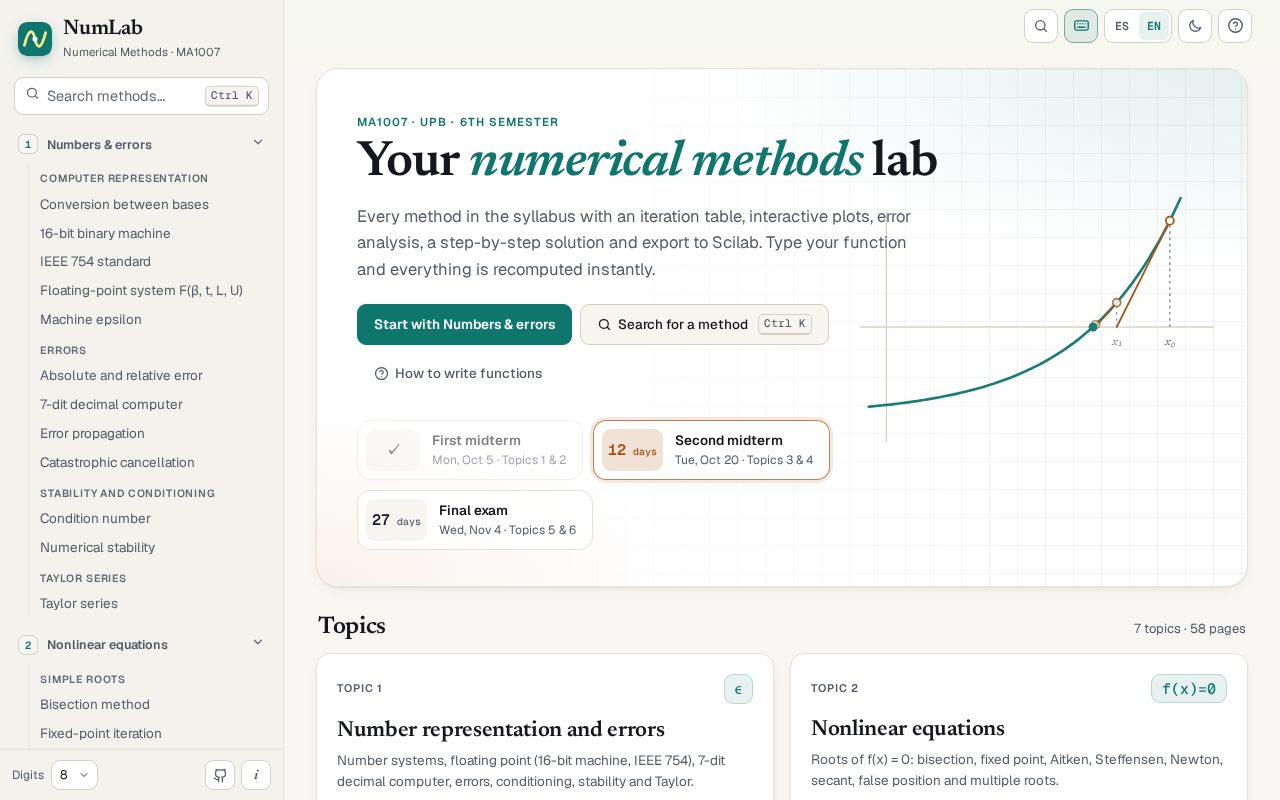Open 7-dit decimal computer page
Image resolution: width=1280 pixels, height=800 pixels.
(111, 404)
